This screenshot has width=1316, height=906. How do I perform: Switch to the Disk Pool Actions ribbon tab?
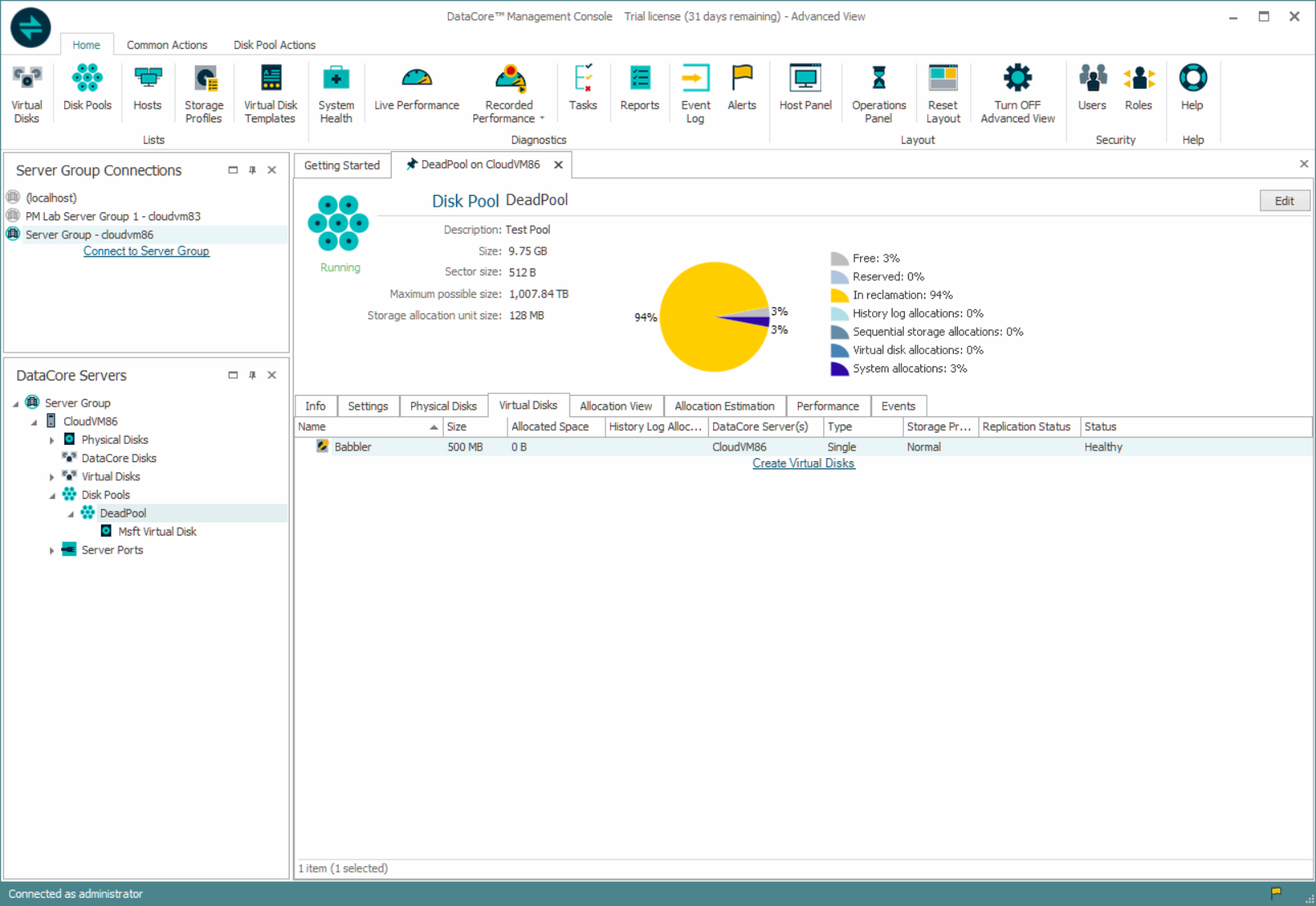274,45
